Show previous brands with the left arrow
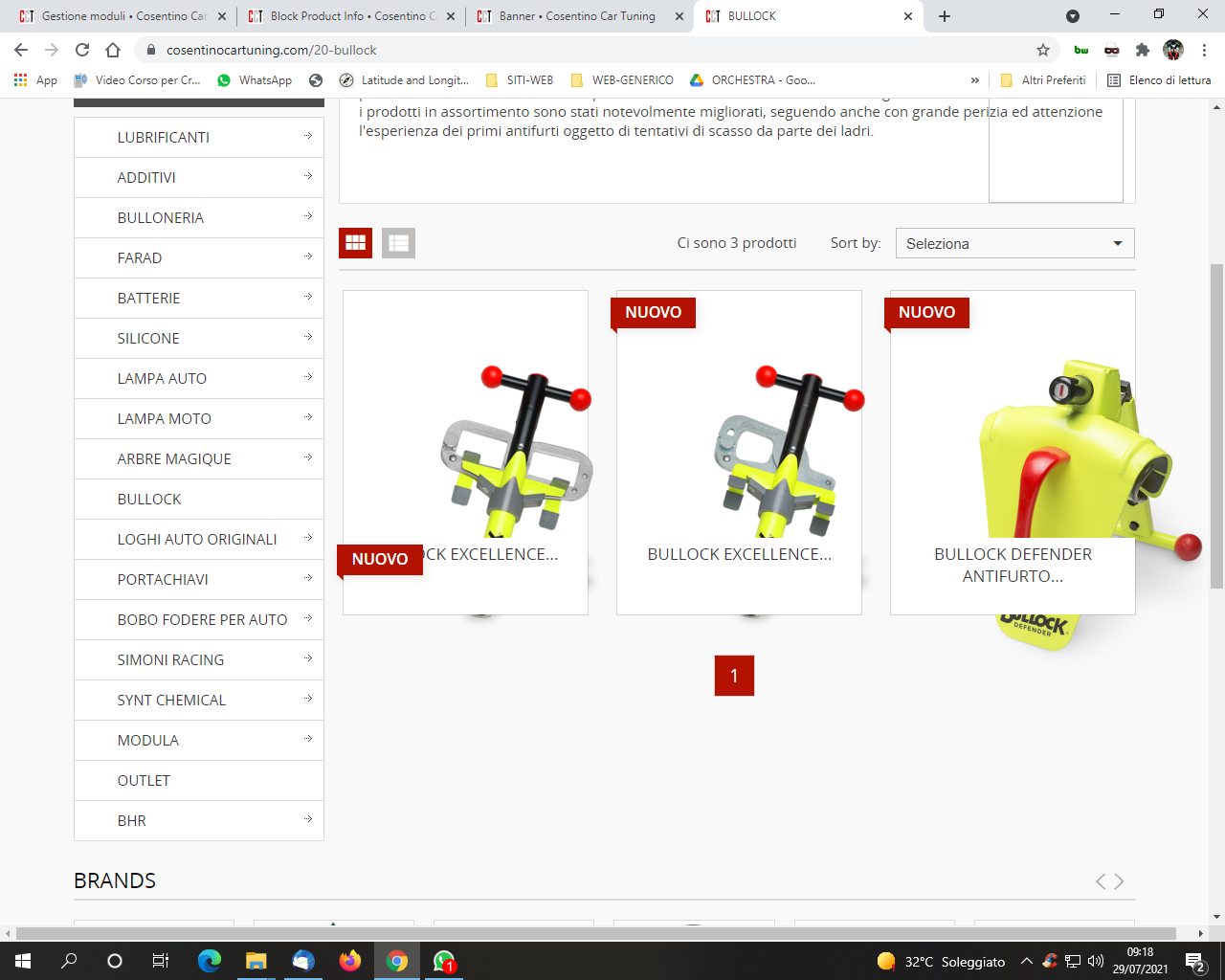The width and height of the screenshot is (1225, 980). [1101, 881]
